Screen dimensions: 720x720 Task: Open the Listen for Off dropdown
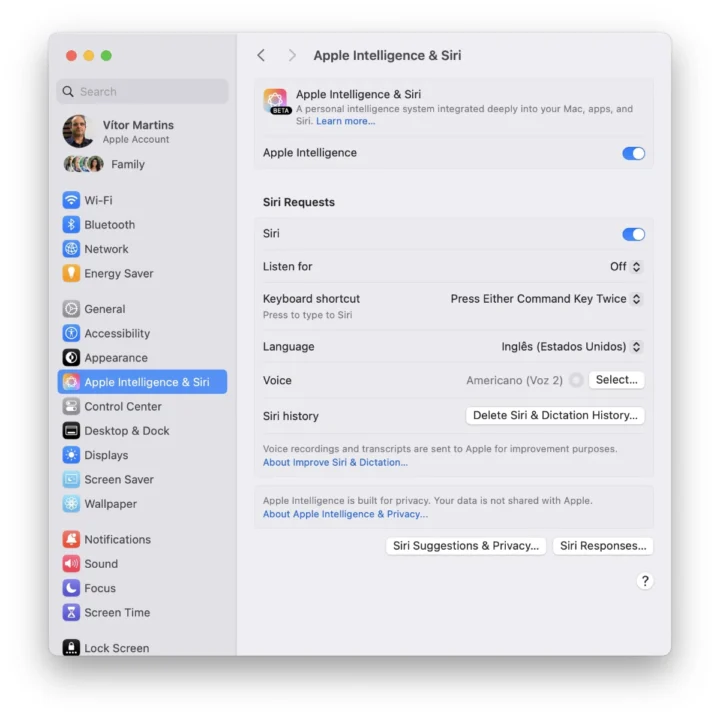[x=625, y=266]
